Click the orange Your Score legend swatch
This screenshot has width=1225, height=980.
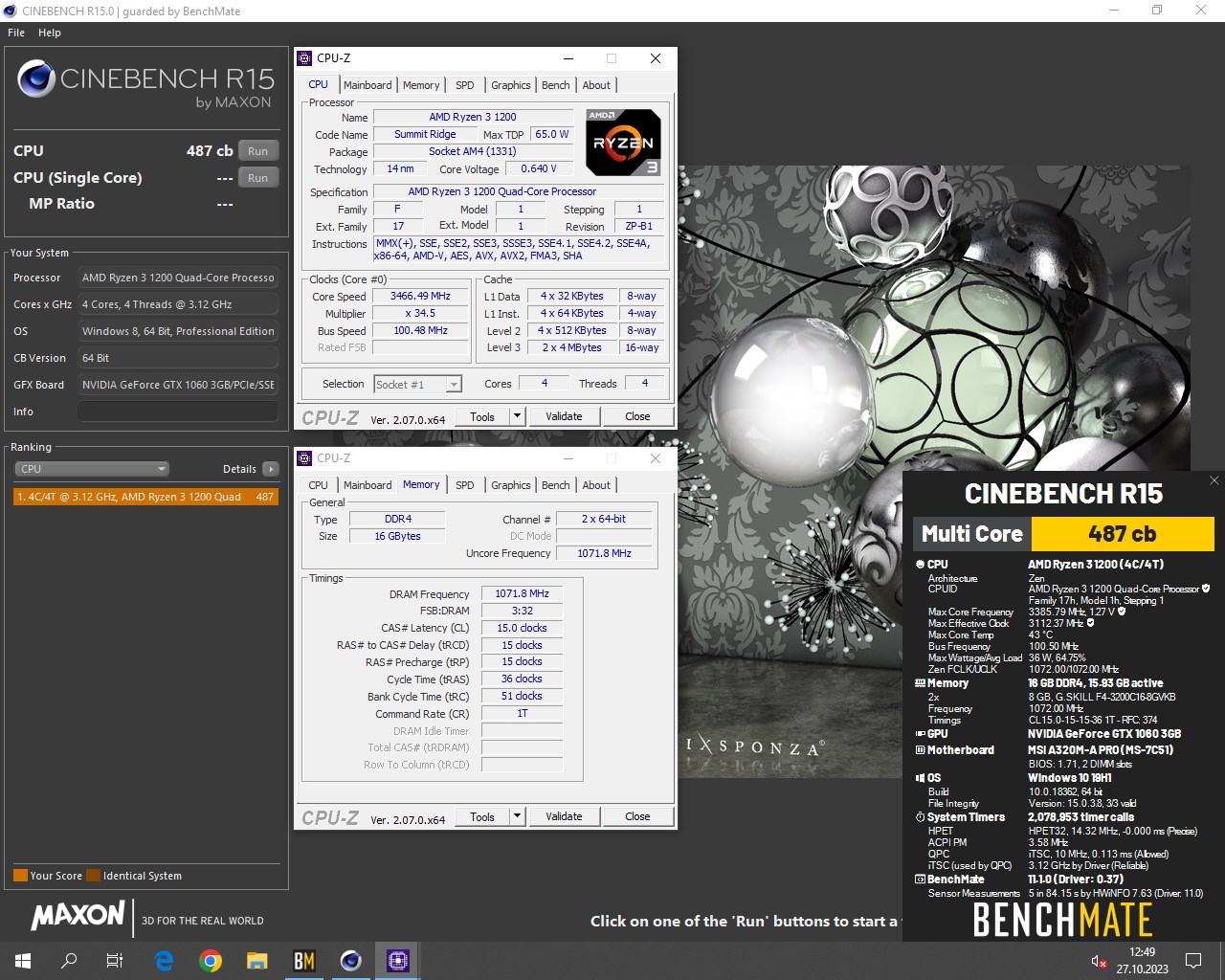coord(20,876)
